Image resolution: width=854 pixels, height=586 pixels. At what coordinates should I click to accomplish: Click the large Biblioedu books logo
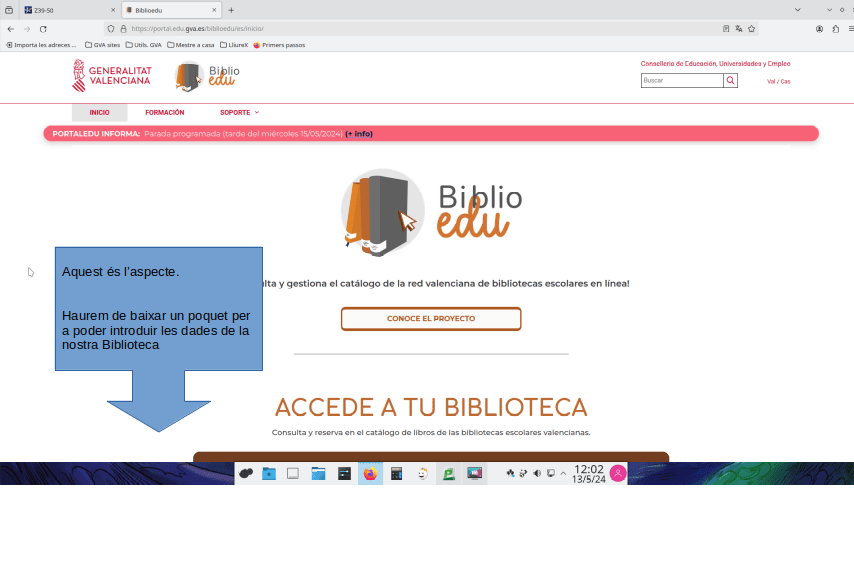tap(431, 212)
